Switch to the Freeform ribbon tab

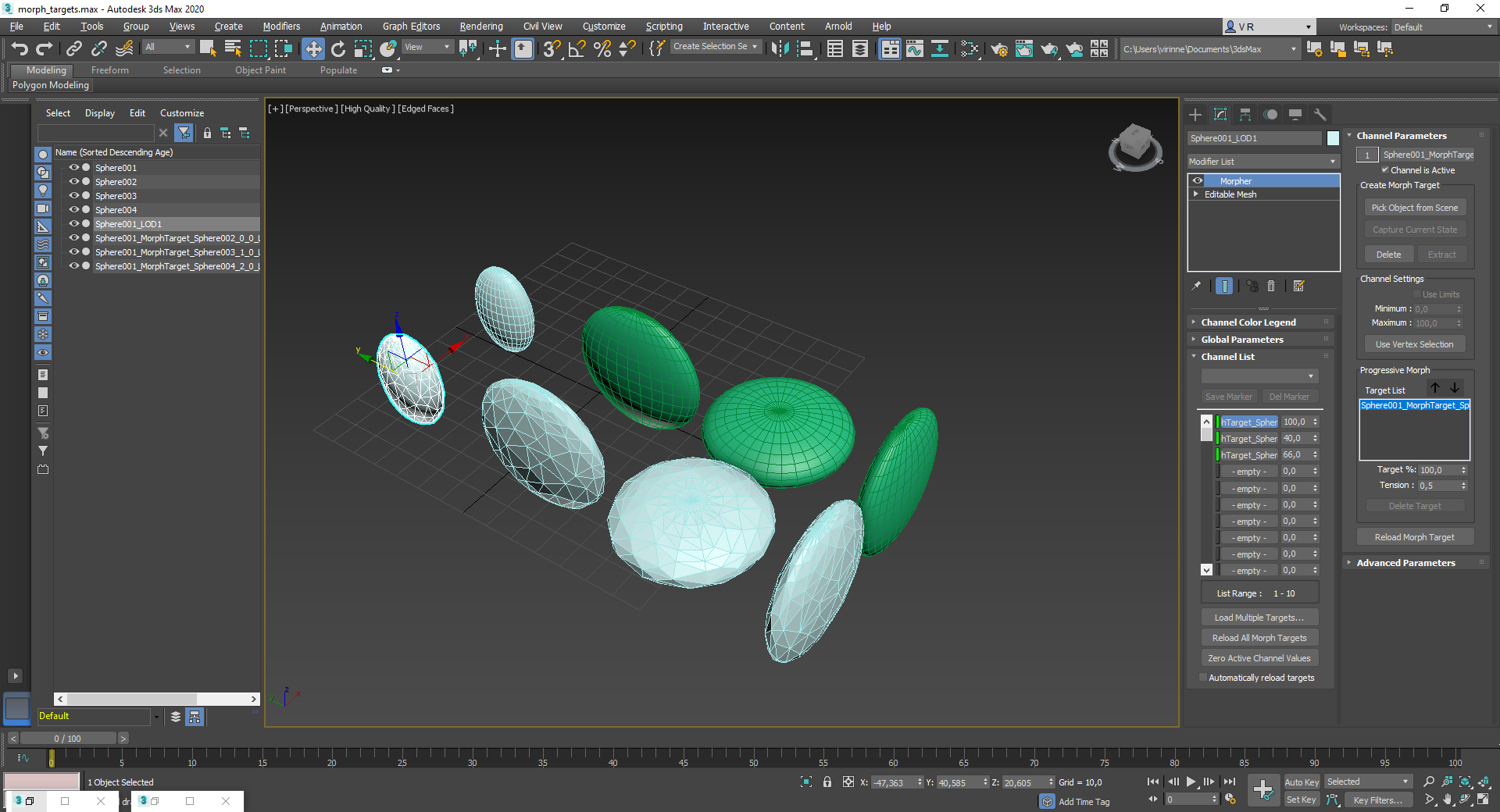[109, 69]
